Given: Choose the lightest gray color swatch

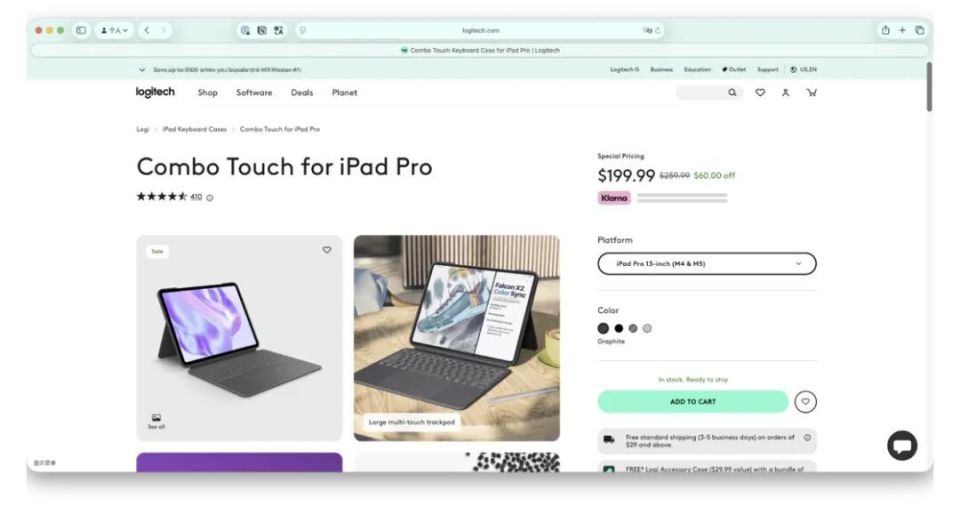Looking at the screenshot, I should (x=647, y=328).
